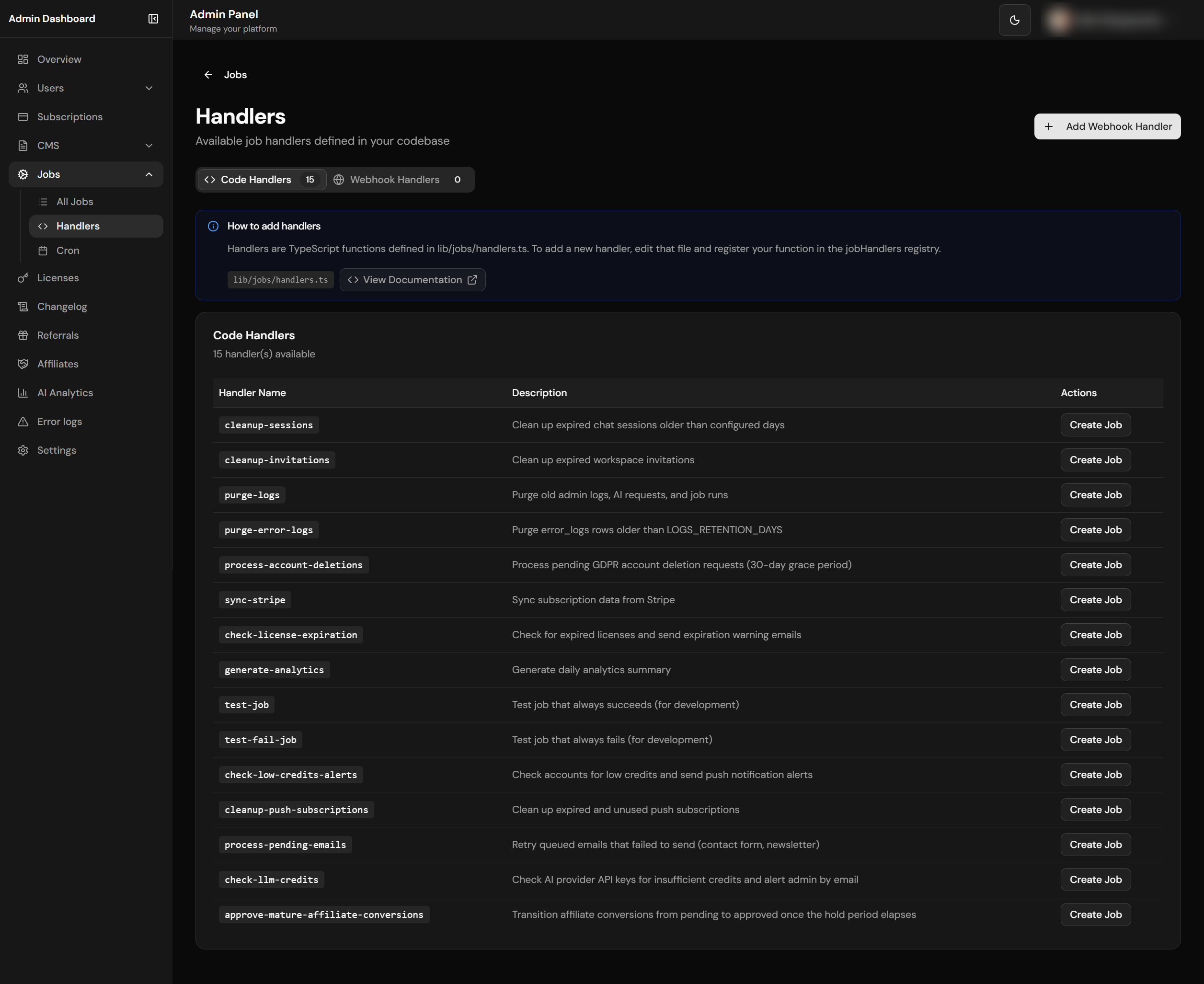
Task: Open Licenses key icon in sidebar
Action: pos(23,278)
